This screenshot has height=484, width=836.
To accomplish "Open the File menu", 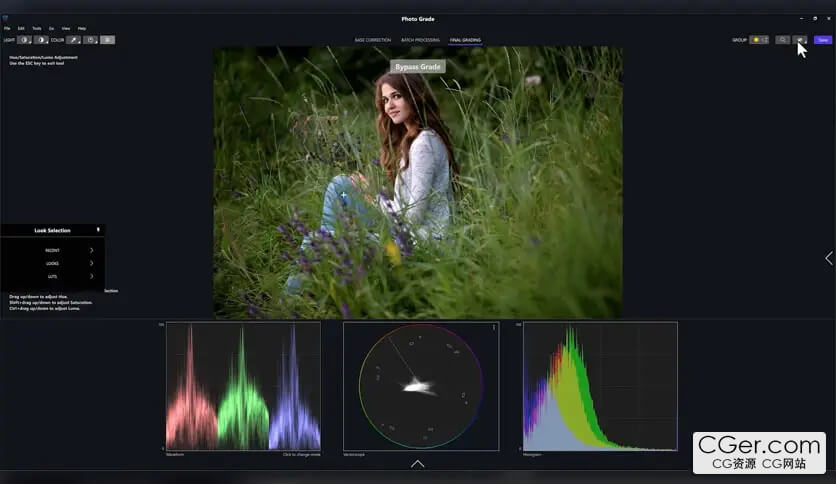I will [x=7, y=28].
